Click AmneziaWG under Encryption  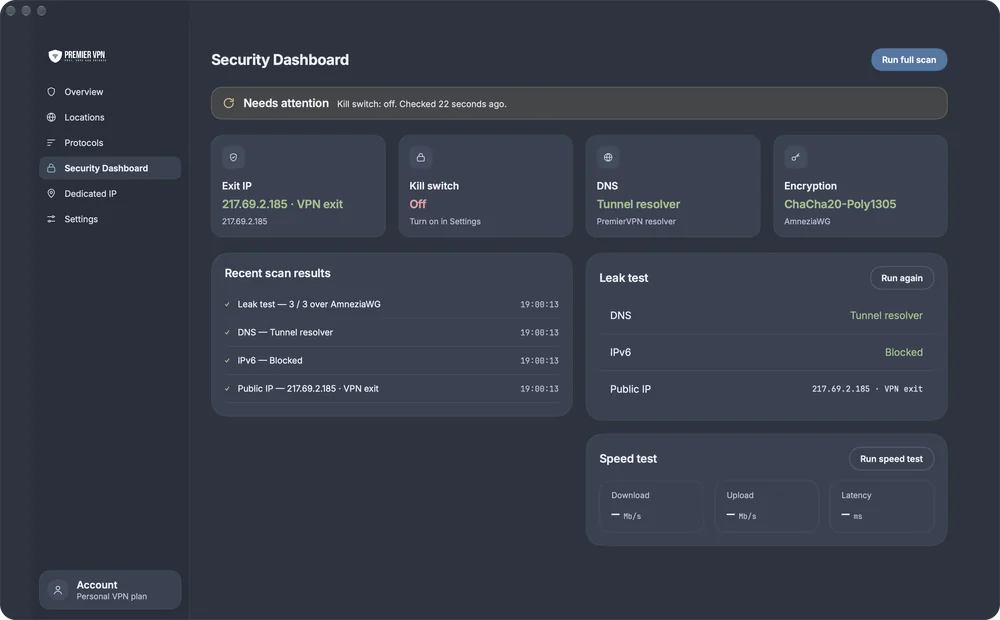[x=807, y=221]
